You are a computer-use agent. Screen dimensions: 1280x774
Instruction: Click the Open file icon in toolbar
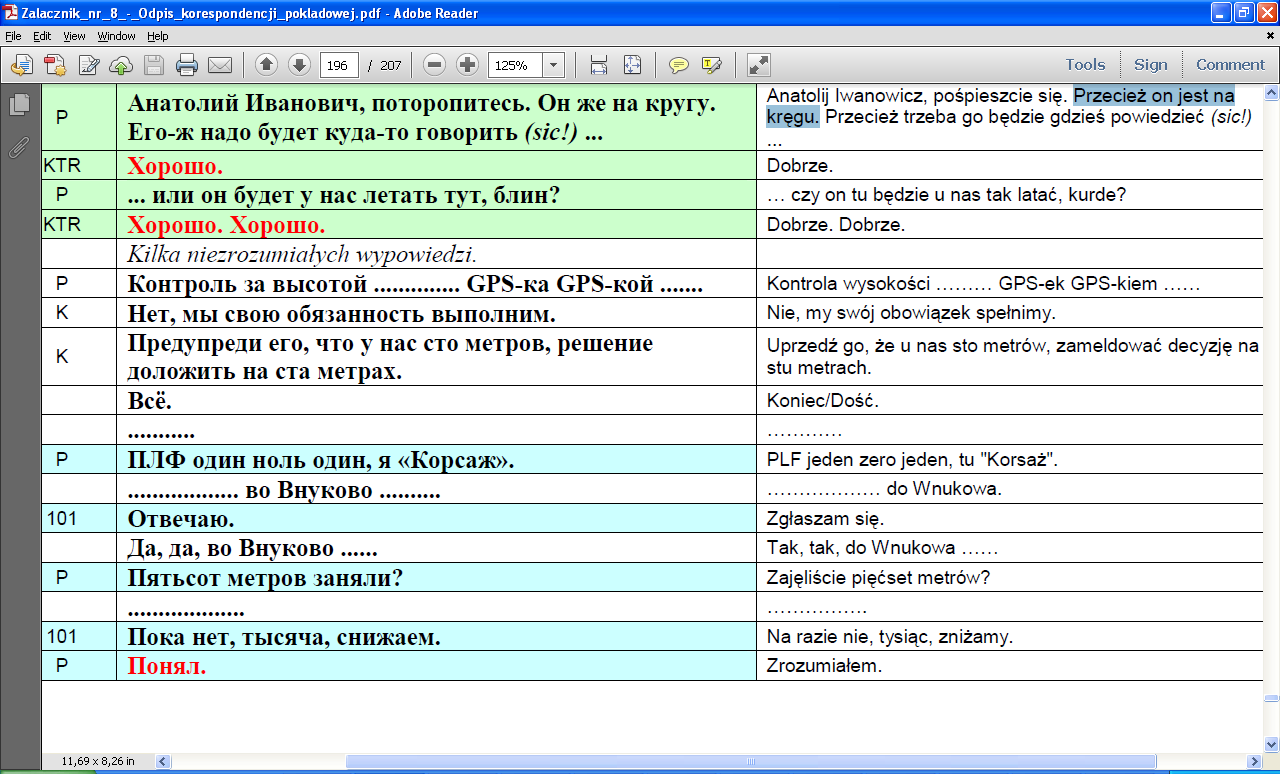[x=23, y=65]
